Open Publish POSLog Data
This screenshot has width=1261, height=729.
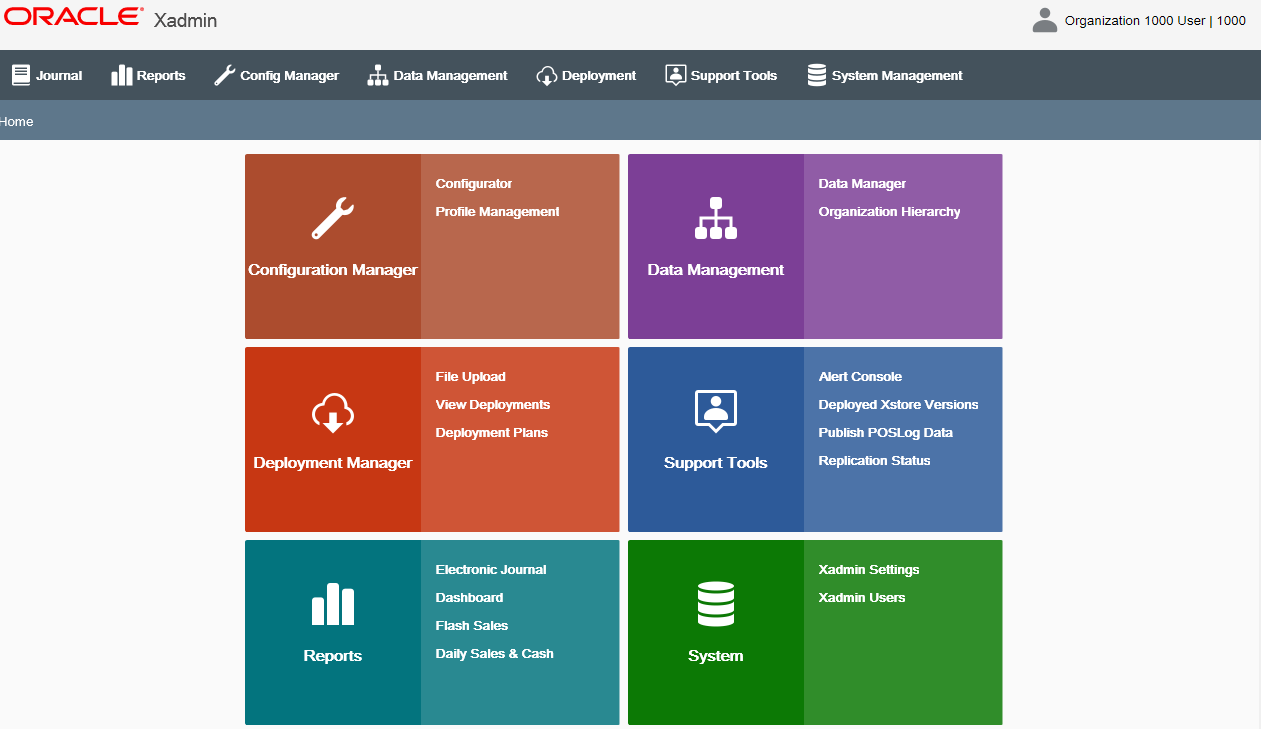point(885,433)
